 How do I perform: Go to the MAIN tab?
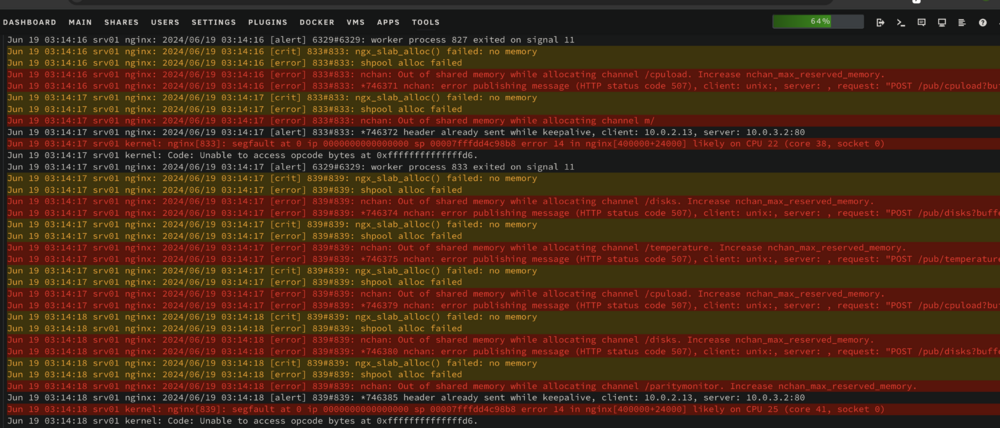pos(80,22)
